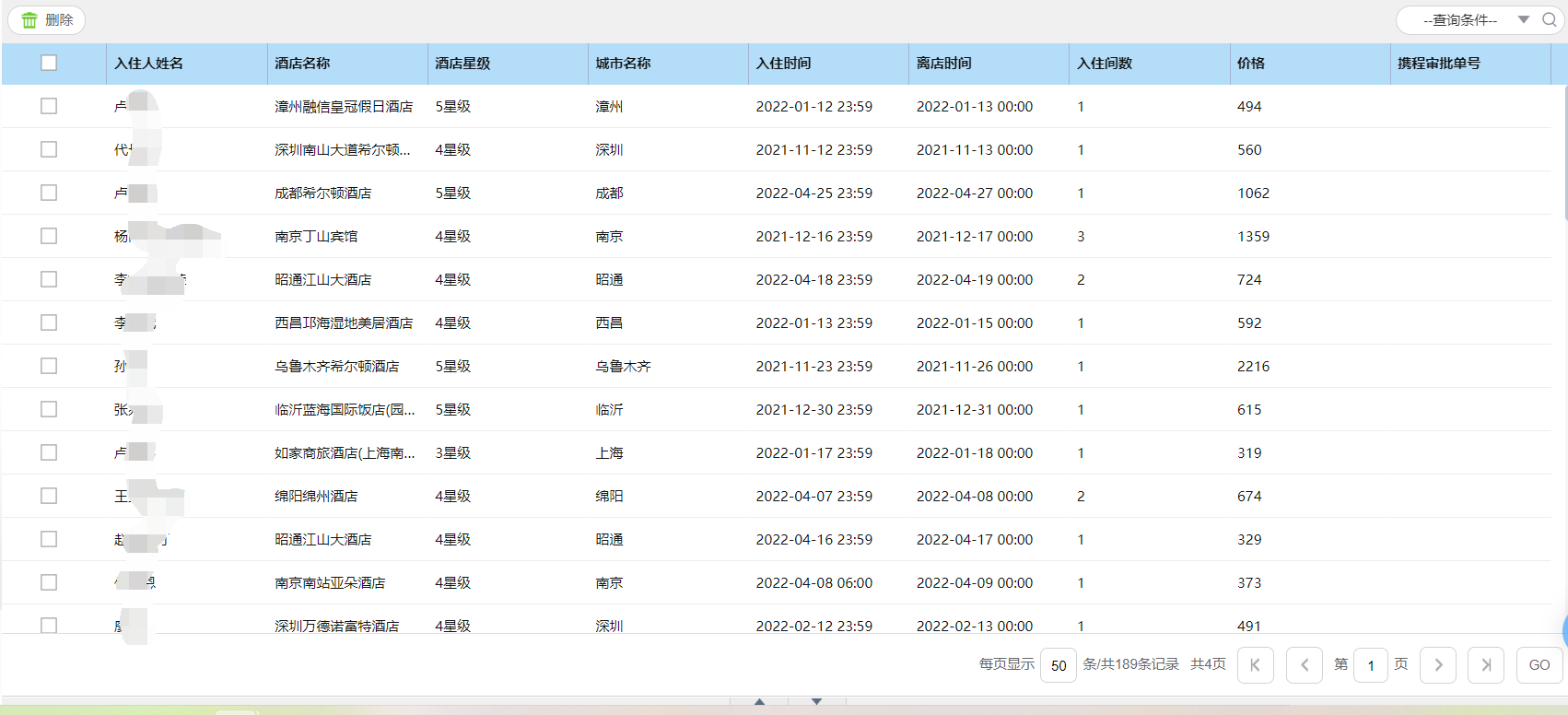Viewport: 1568px width, 715px height.
Task: Check the row for 漳州融信皇冠假日酒店
Action: (x=49, y=106)
